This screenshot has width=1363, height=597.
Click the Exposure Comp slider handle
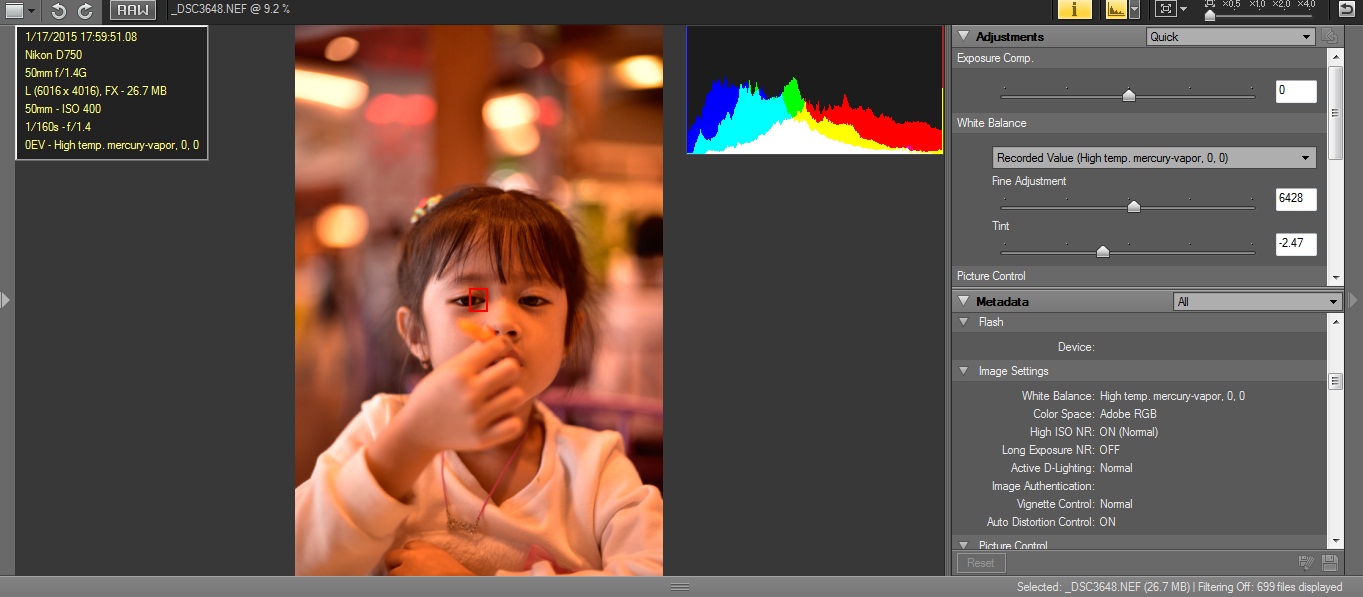[1129, 95]
